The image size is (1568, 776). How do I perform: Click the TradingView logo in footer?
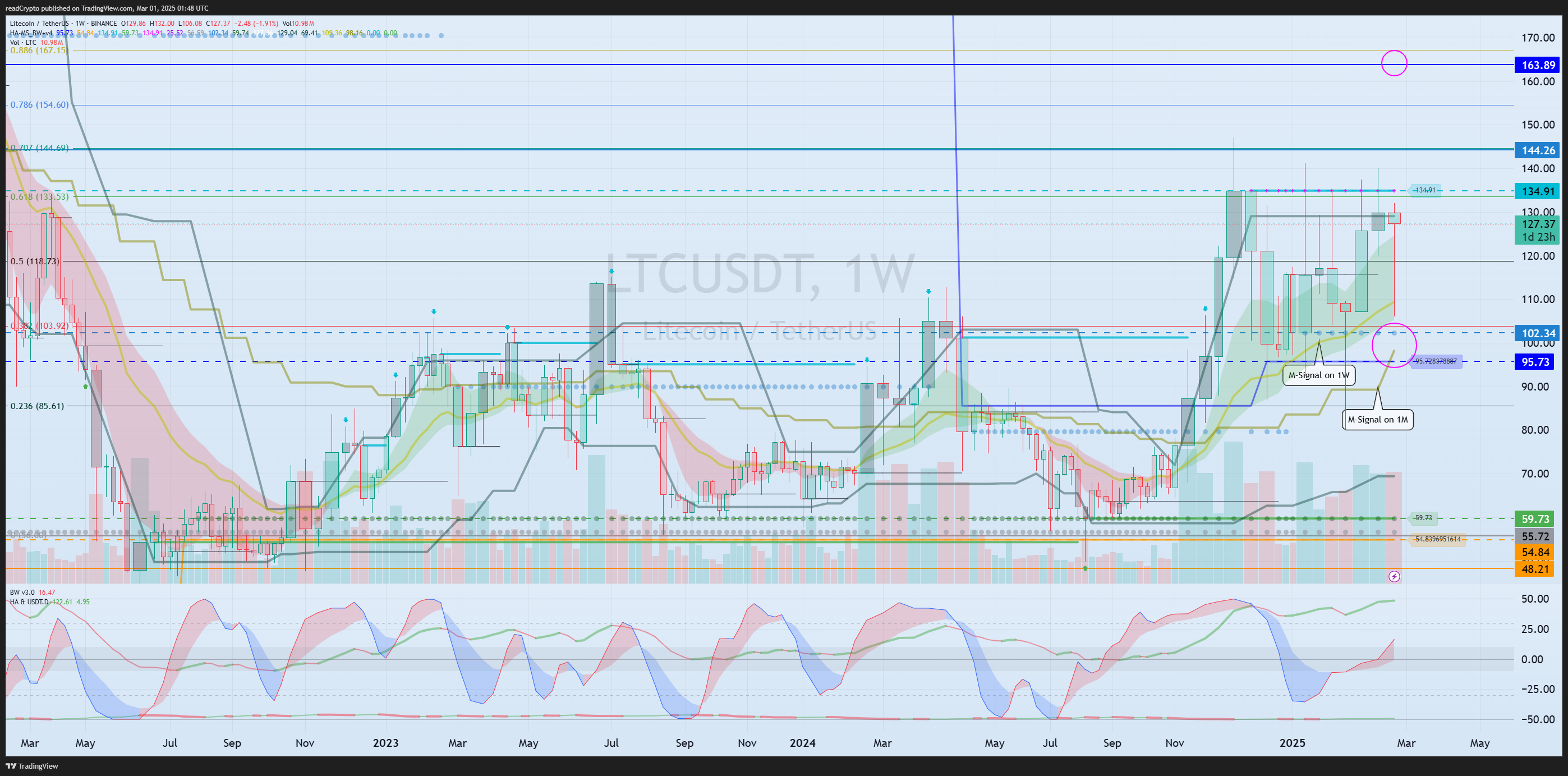pyautogui.click(x=31, y=766)
